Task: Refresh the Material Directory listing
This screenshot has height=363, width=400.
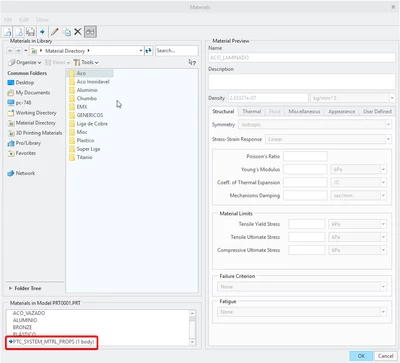Action: tap(149, 51)
